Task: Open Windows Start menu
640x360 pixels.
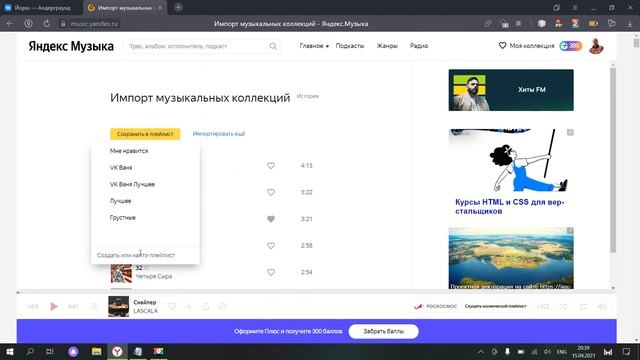Action: (x=9, y=351)
